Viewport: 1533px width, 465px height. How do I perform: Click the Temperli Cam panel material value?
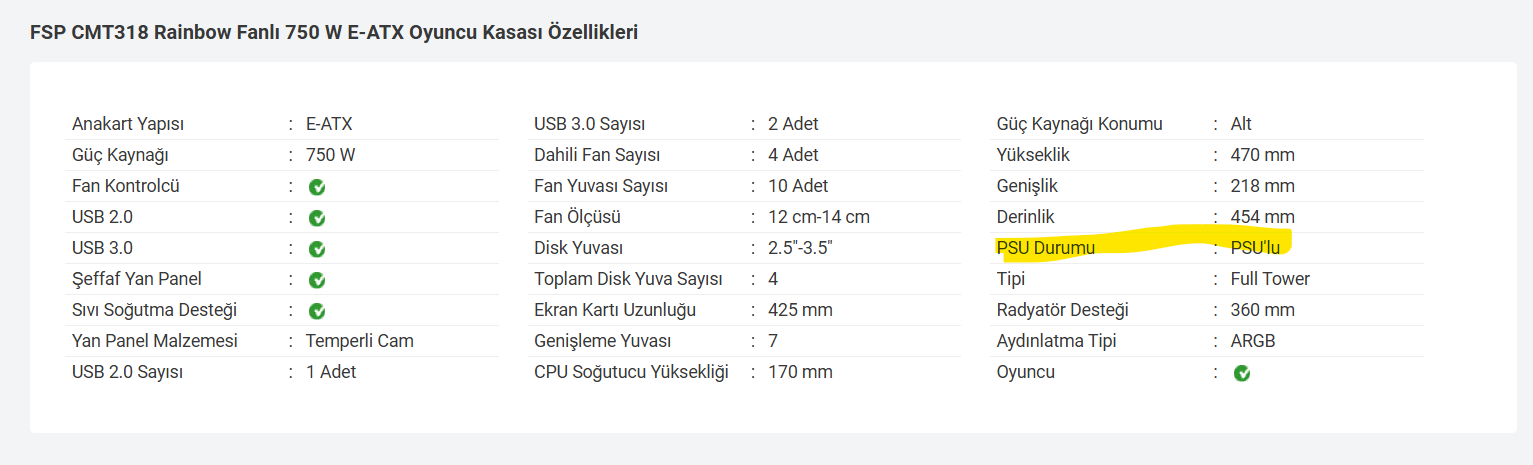359,341
